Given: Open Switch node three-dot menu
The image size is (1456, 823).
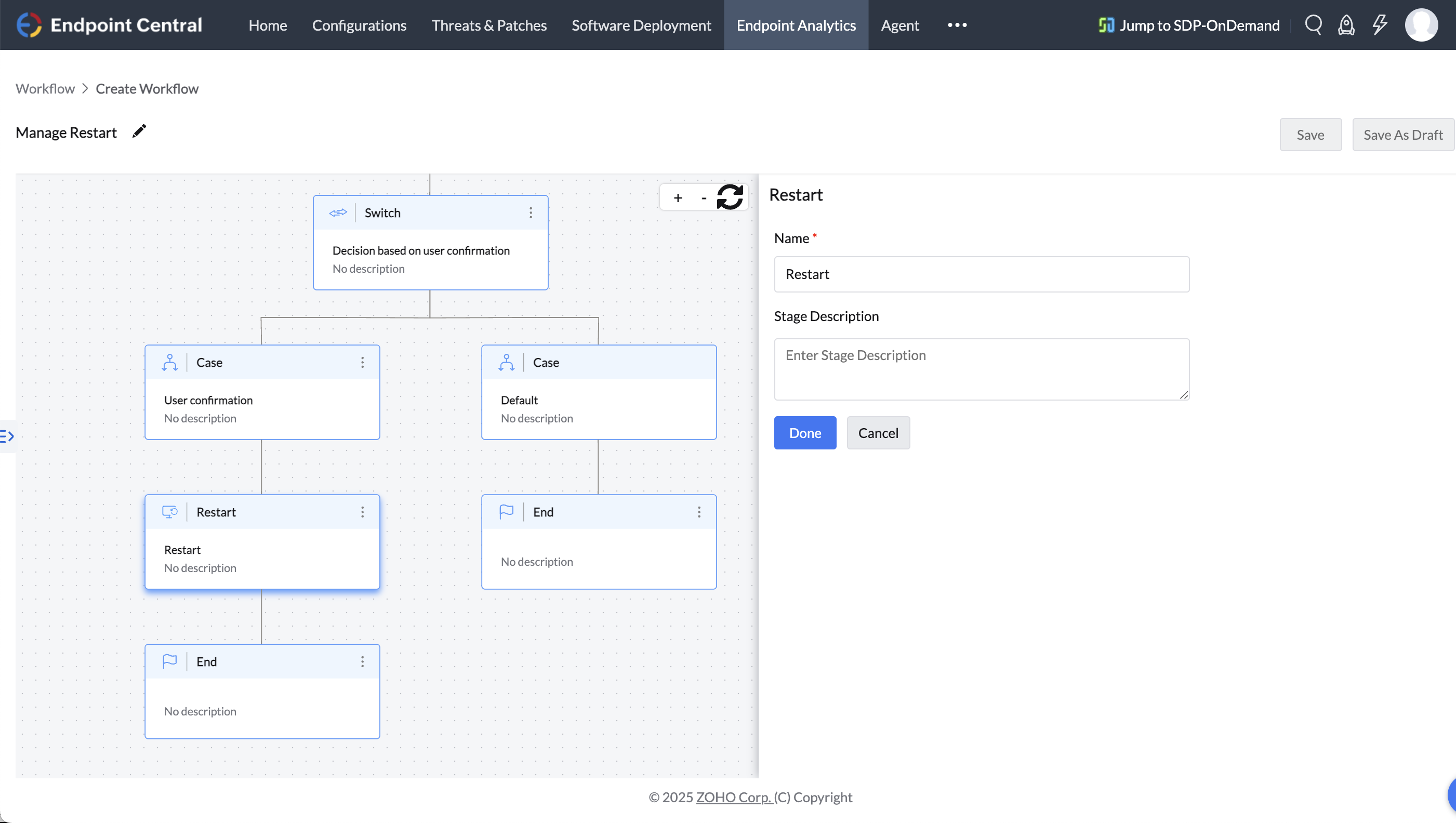Looking at the screenshot, I should (530, 213).
